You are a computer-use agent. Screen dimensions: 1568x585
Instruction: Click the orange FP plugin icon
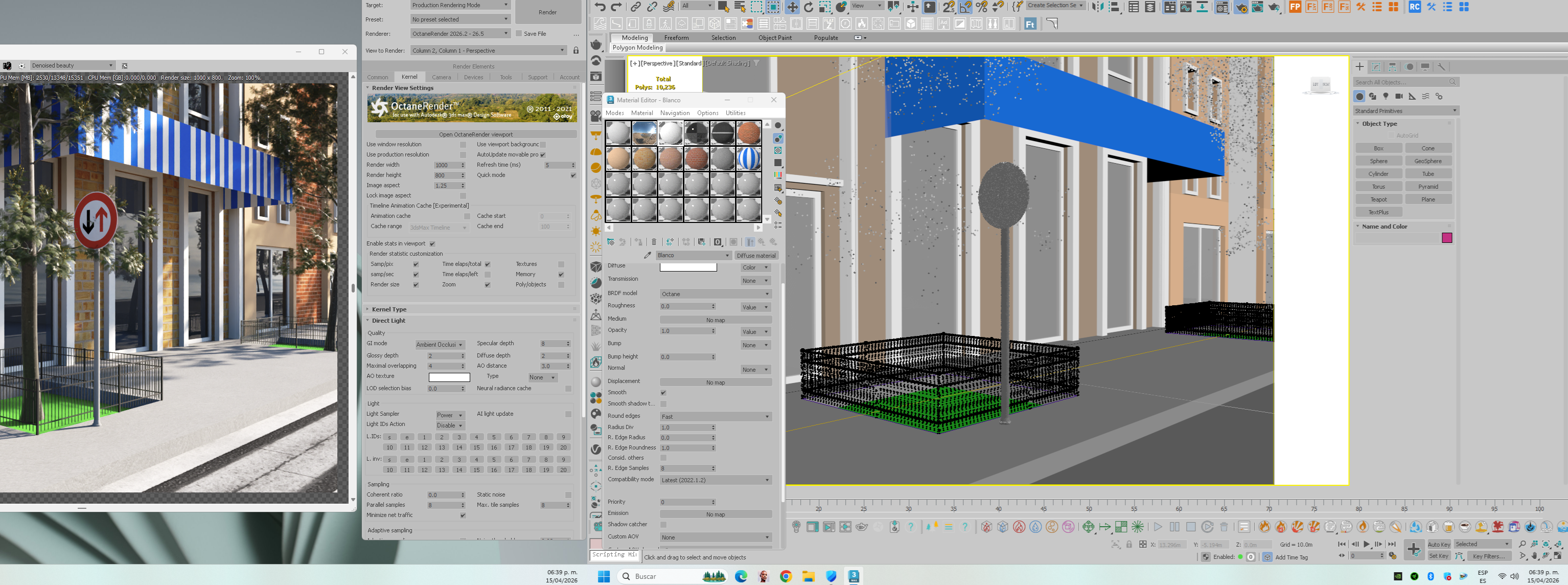[1295, 7]
